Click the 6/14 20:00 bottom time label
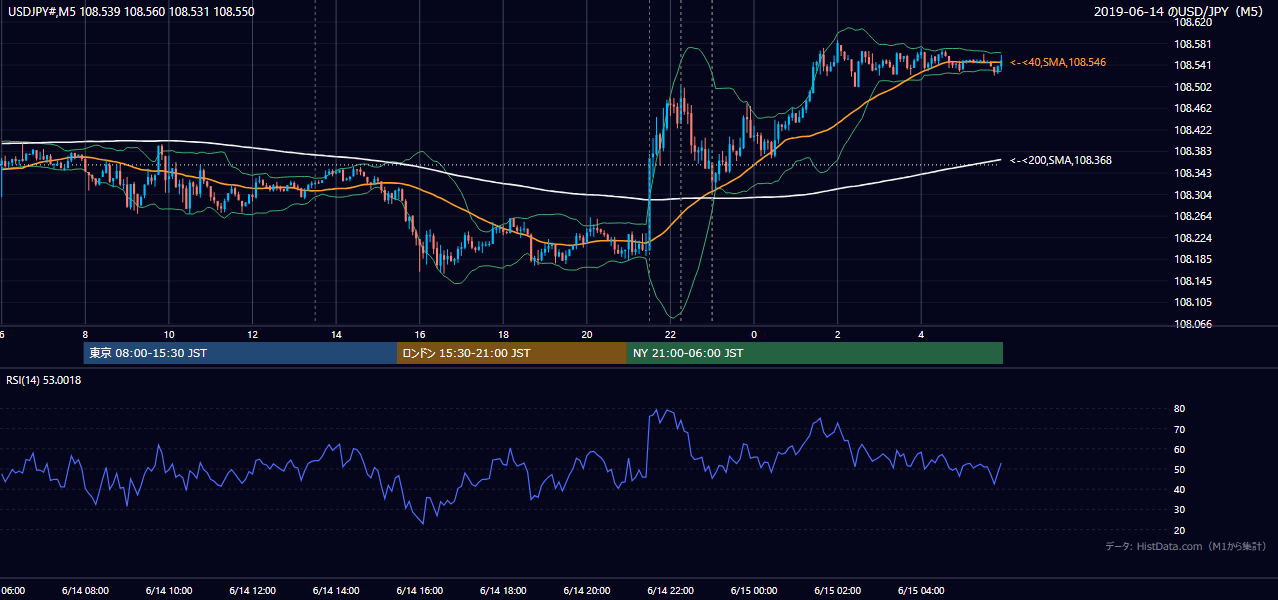The image size is (1278, 600). pos(587,590)
